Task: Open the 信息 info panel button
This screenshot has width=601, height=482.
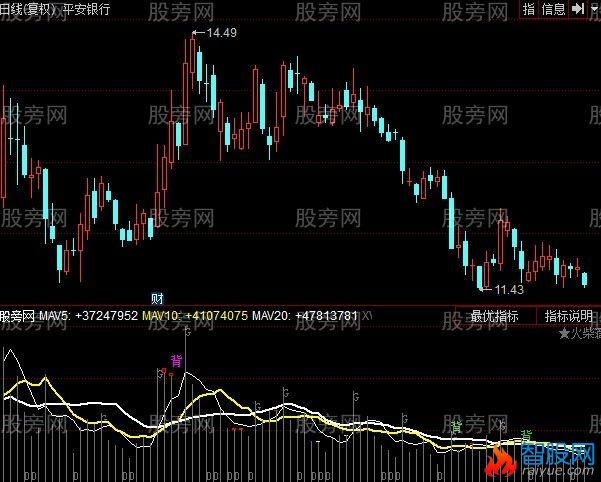Action: (x=553, y=8)
